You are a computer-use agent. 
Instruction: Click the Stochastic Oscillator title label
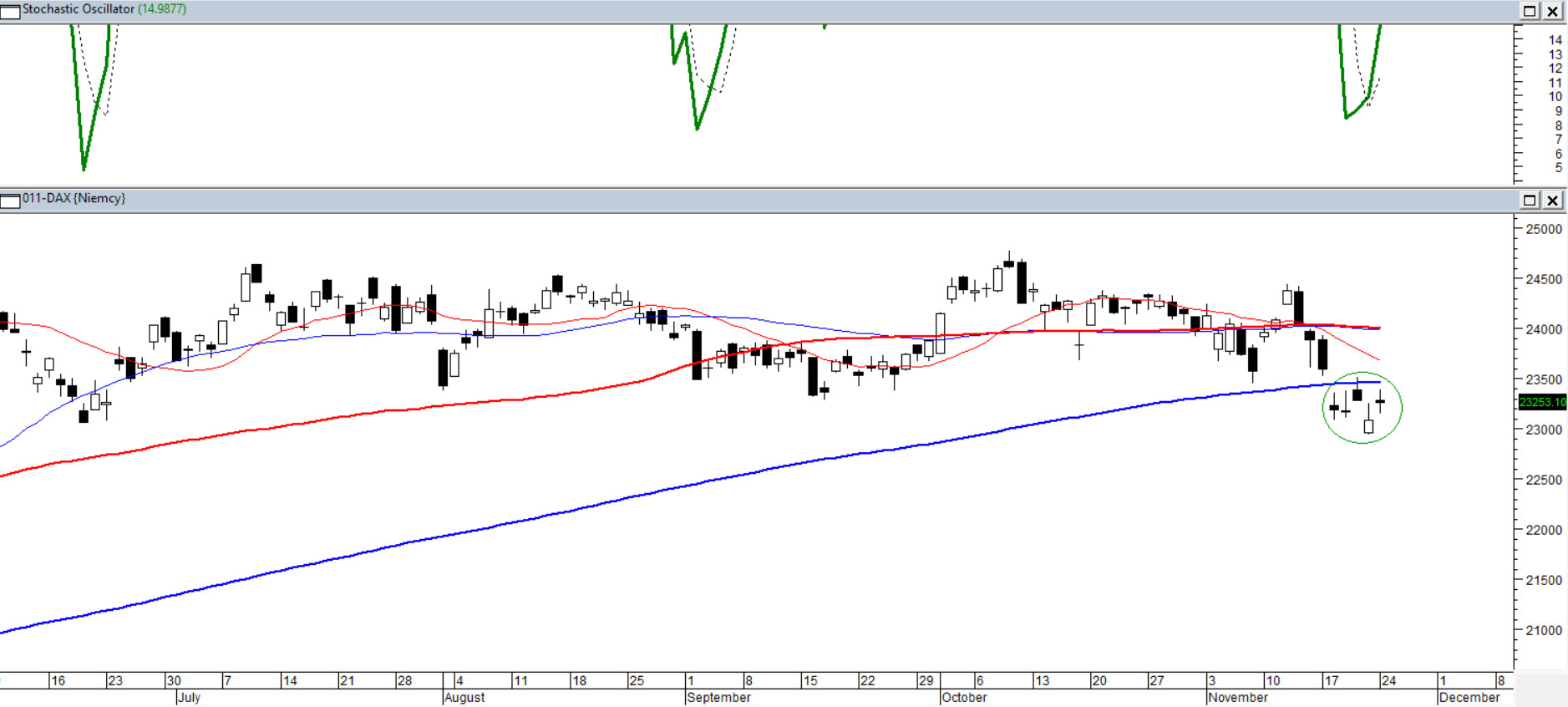pyautogui.click(x=78, y=9)
